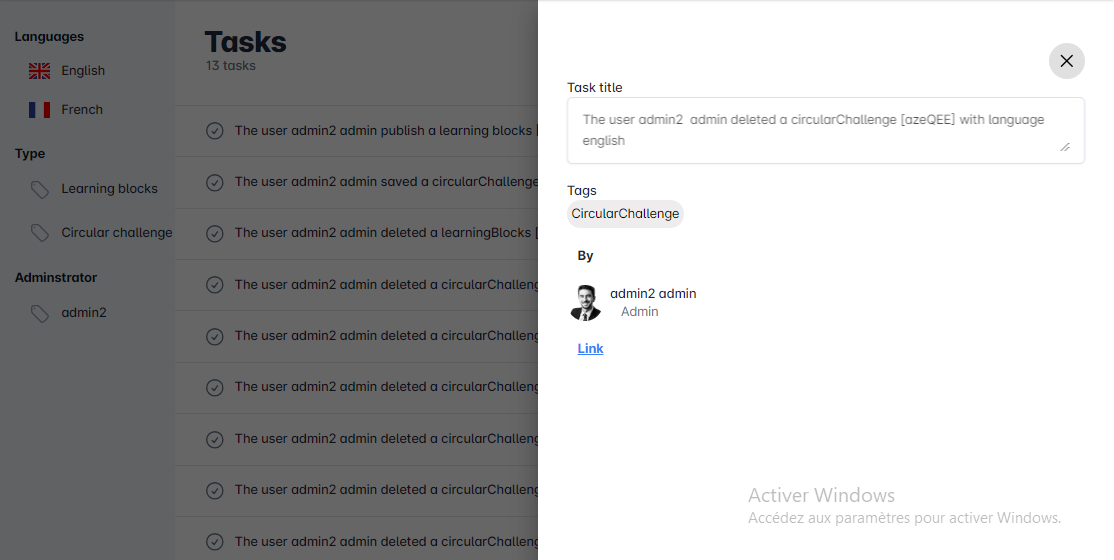
Task: Select the Learning blocks type filter label
Action: coord(109,189)
